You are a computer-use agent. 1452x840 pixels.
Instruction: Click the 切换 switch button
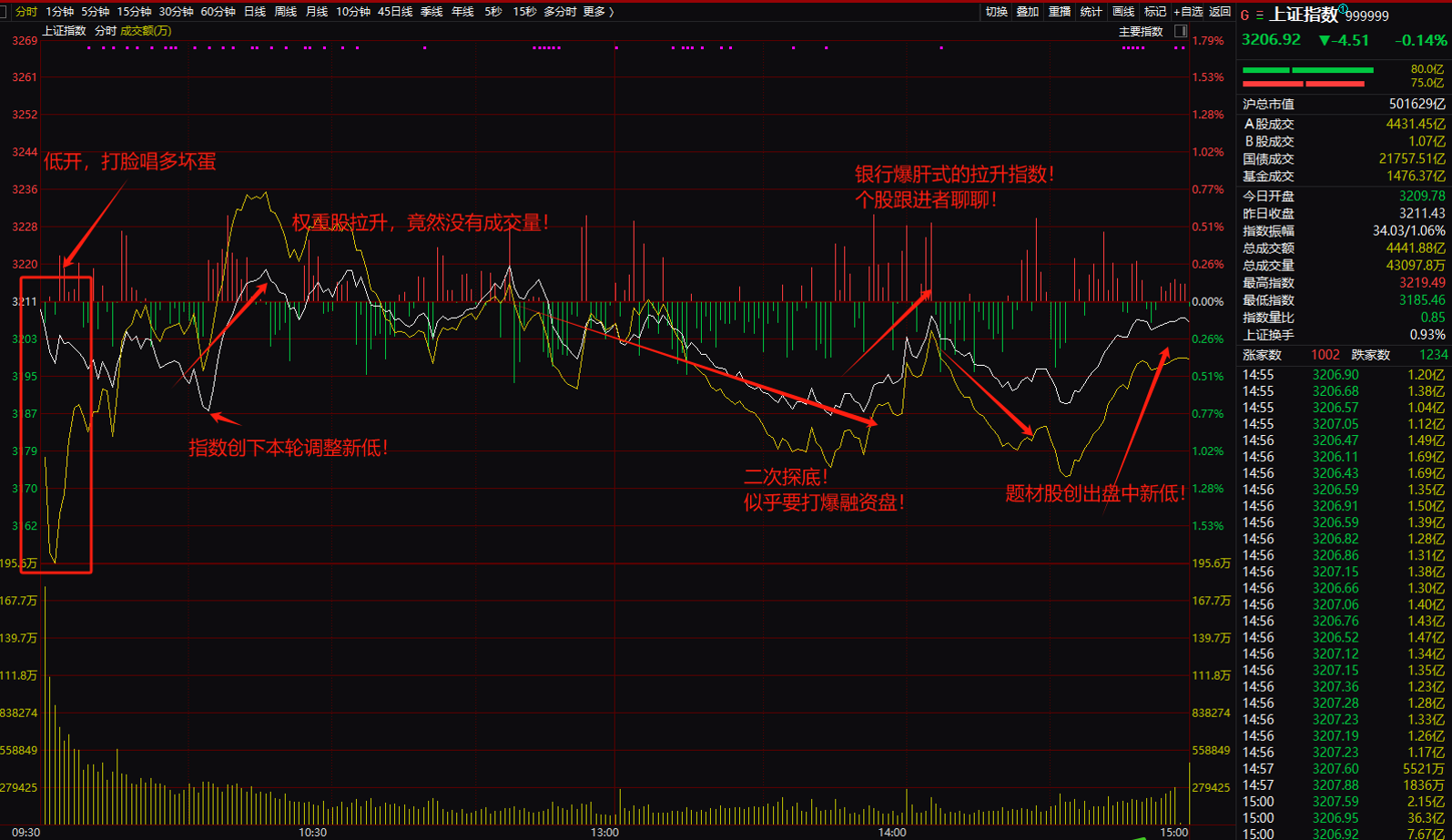[996, 12]
